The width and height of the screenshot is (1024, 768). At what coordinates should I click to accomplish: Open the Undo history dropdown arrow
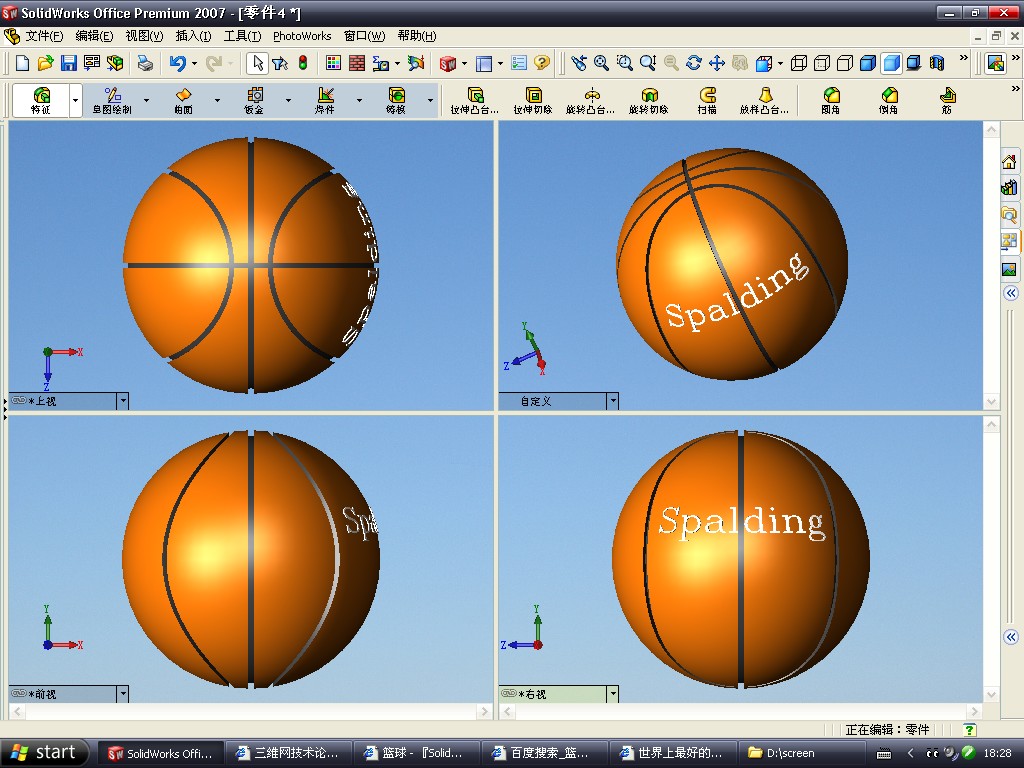[194, 63]
